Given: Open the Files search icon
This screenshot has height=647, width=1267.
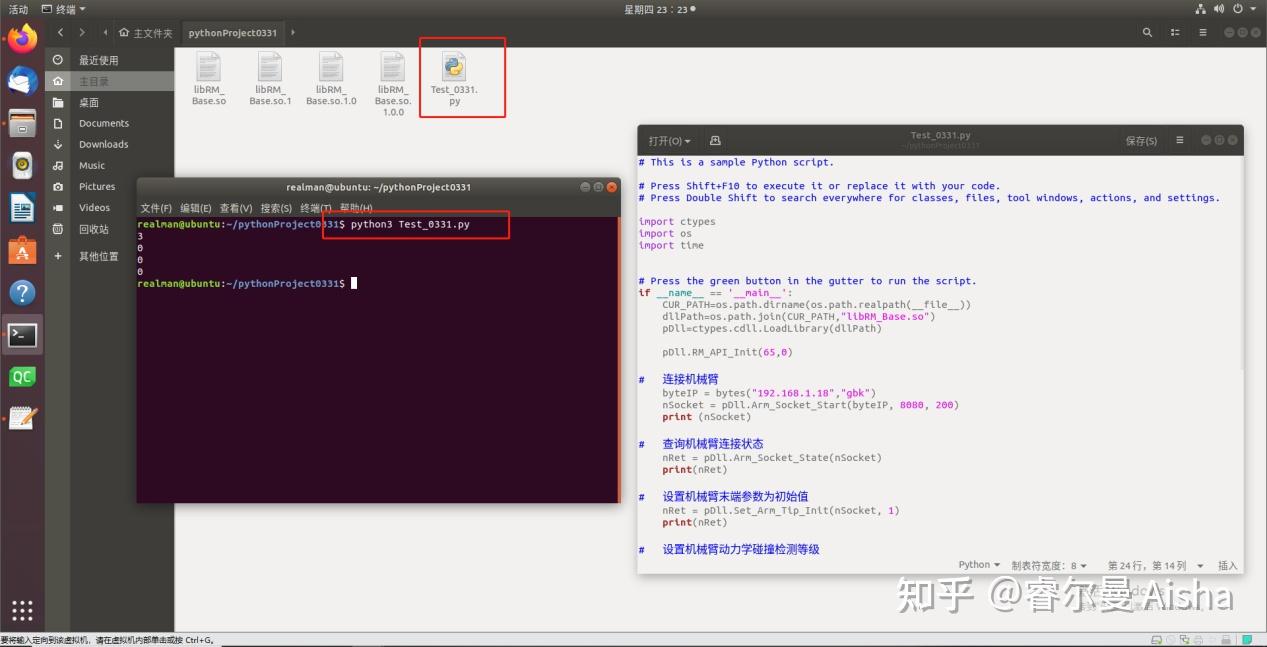Looking at the screenshot, I should coord(1147,32).
